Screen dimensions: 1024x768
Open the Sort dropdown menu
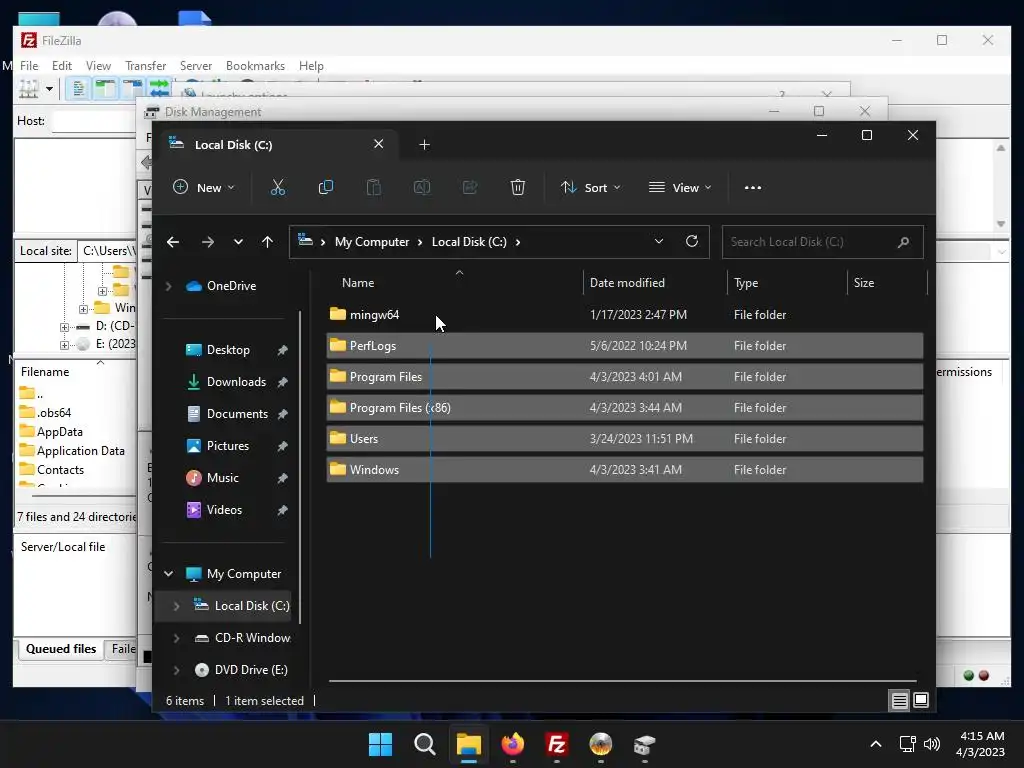590,188
